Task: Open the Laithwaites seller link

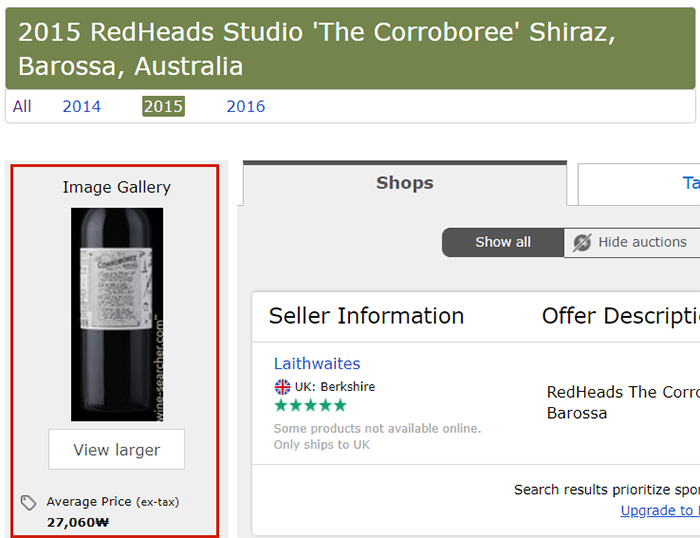Action: pyautogui.click(x=317, y=363)
